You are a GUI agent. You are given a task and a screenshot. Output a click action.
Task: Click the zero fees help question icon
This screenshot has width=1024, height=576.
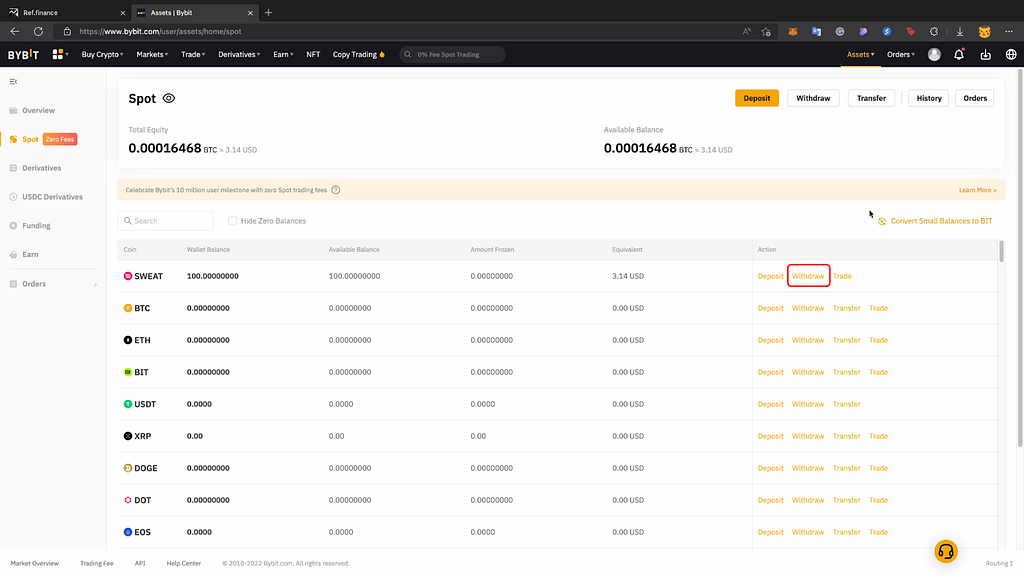[x=336, y=190]
